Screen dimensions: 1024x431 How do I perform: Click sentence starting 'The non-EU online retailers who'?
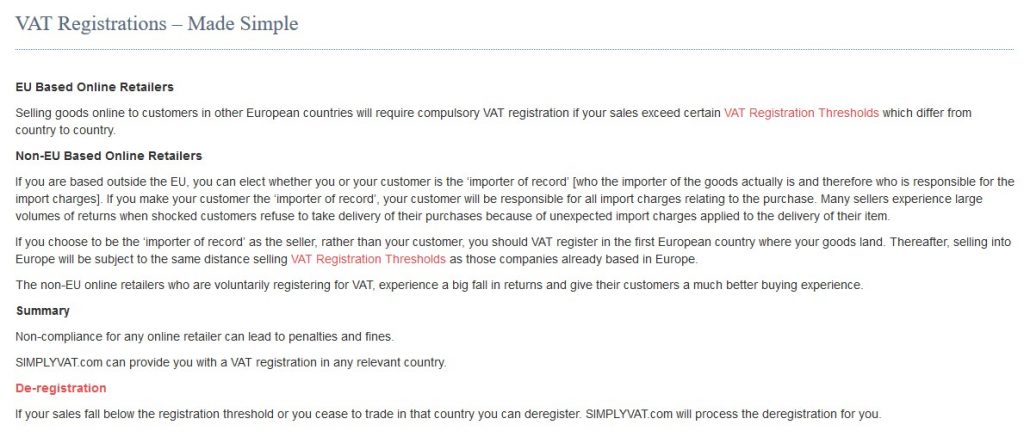tap(439, 285)
